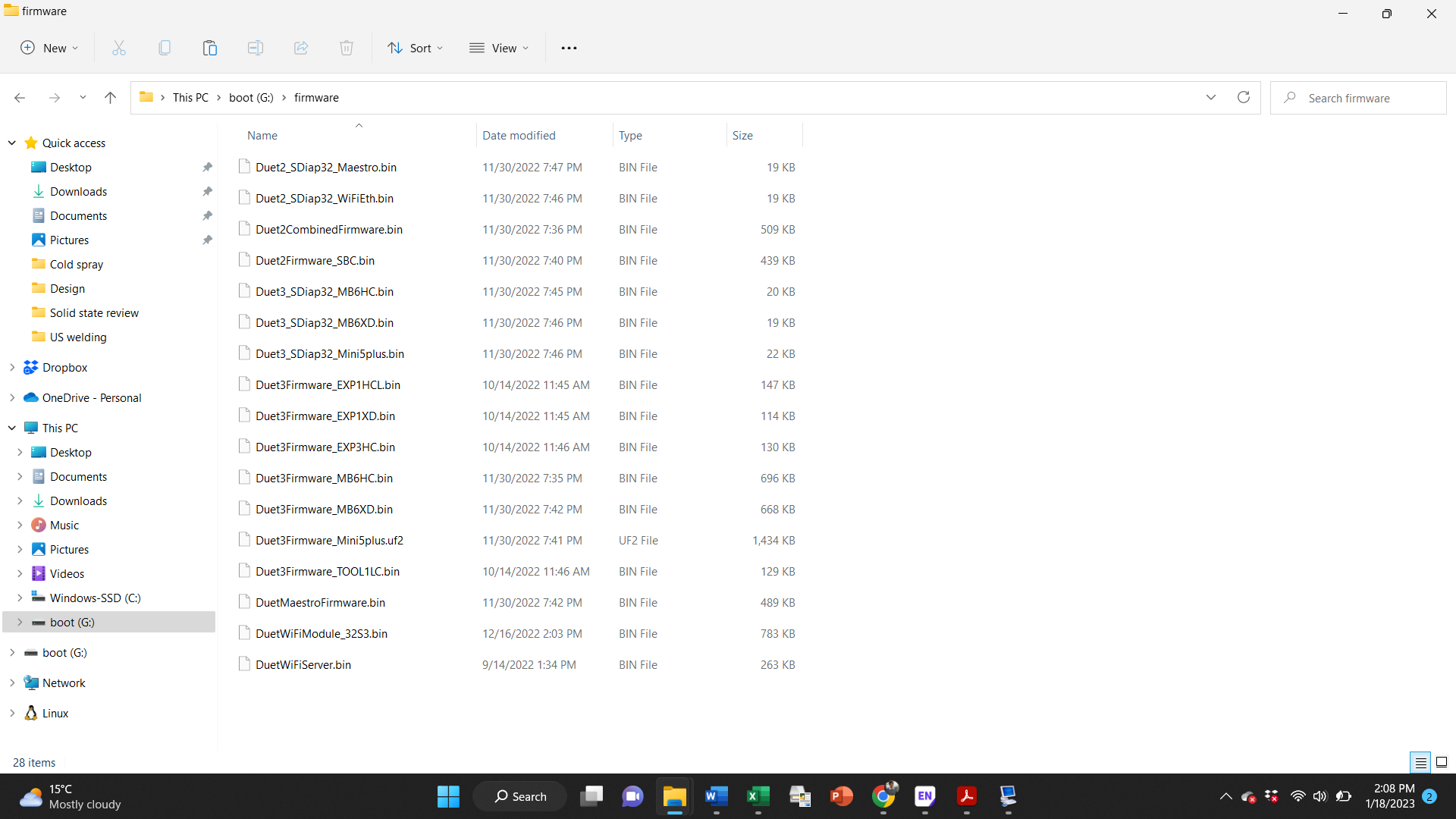This screenshot has width=1456, height=819.
Task: Go forward with the arrow button
Action: (x=54, y=98)
